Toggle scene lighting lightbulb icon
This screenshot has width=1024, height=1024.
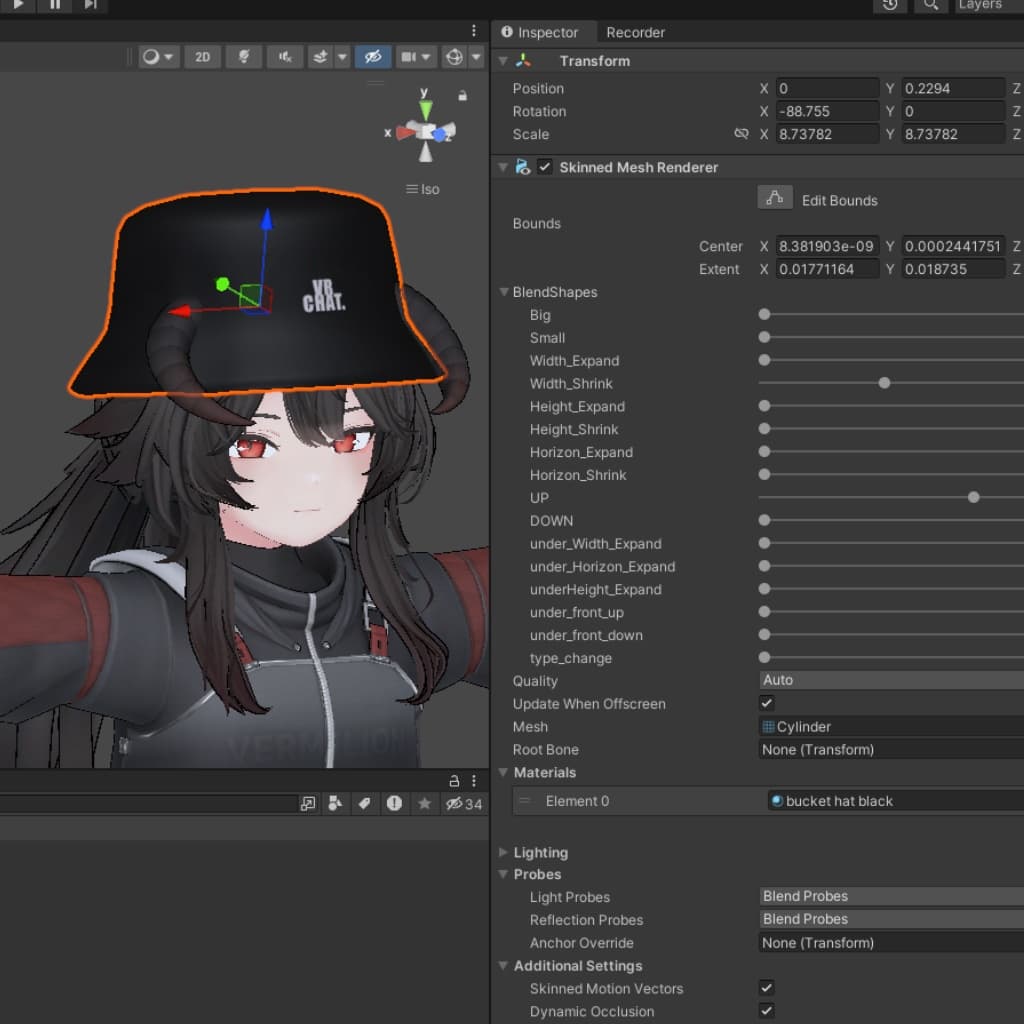(244, 57)
